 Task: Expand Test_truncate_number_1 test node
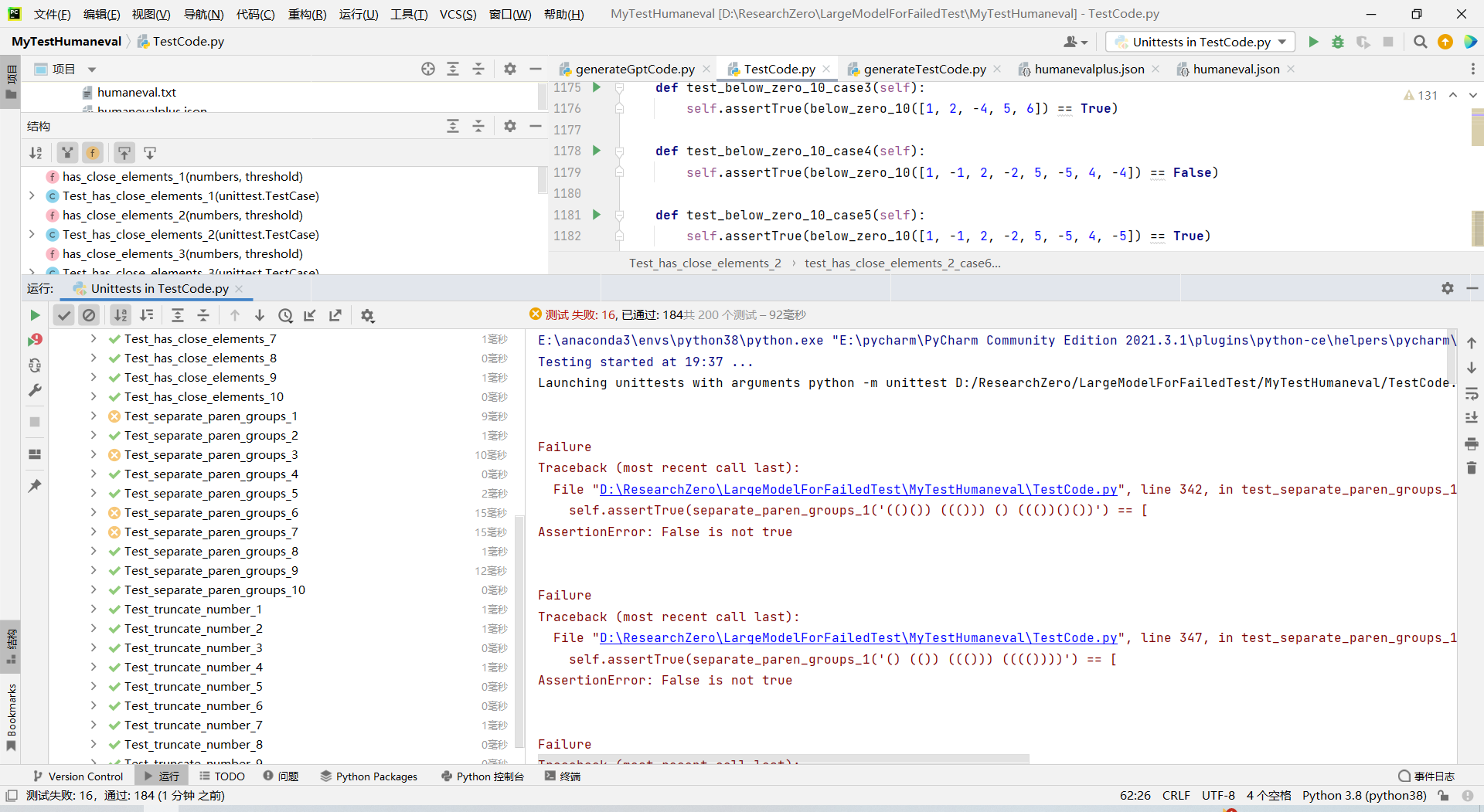tap(94, 609)
